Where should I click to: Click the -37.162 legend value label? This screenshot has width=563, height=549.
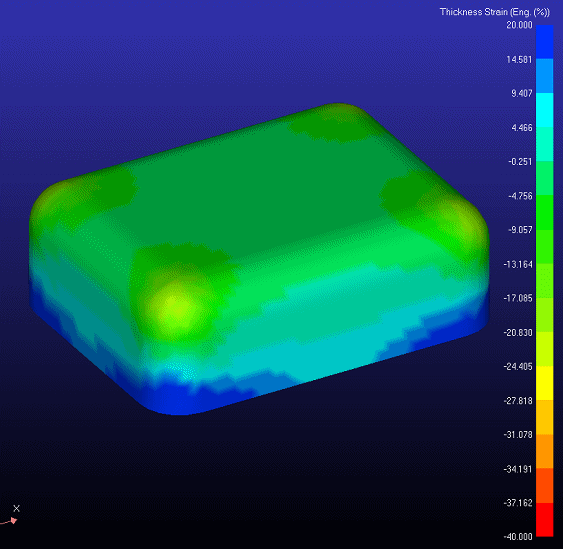(518, 503)
